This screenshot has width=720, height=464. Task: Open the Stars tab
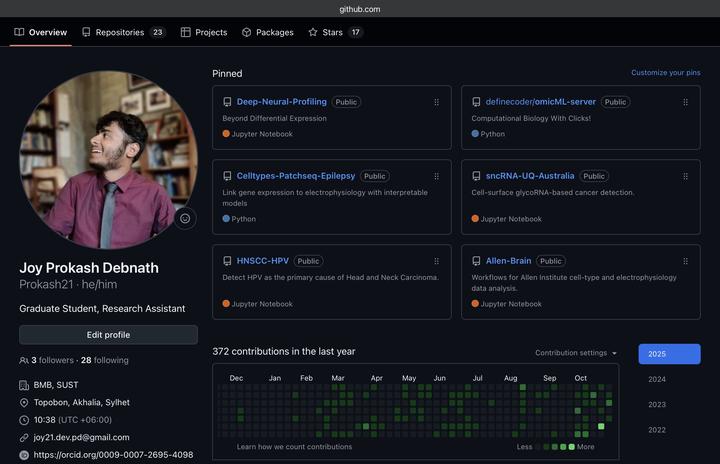pos(334,32)
